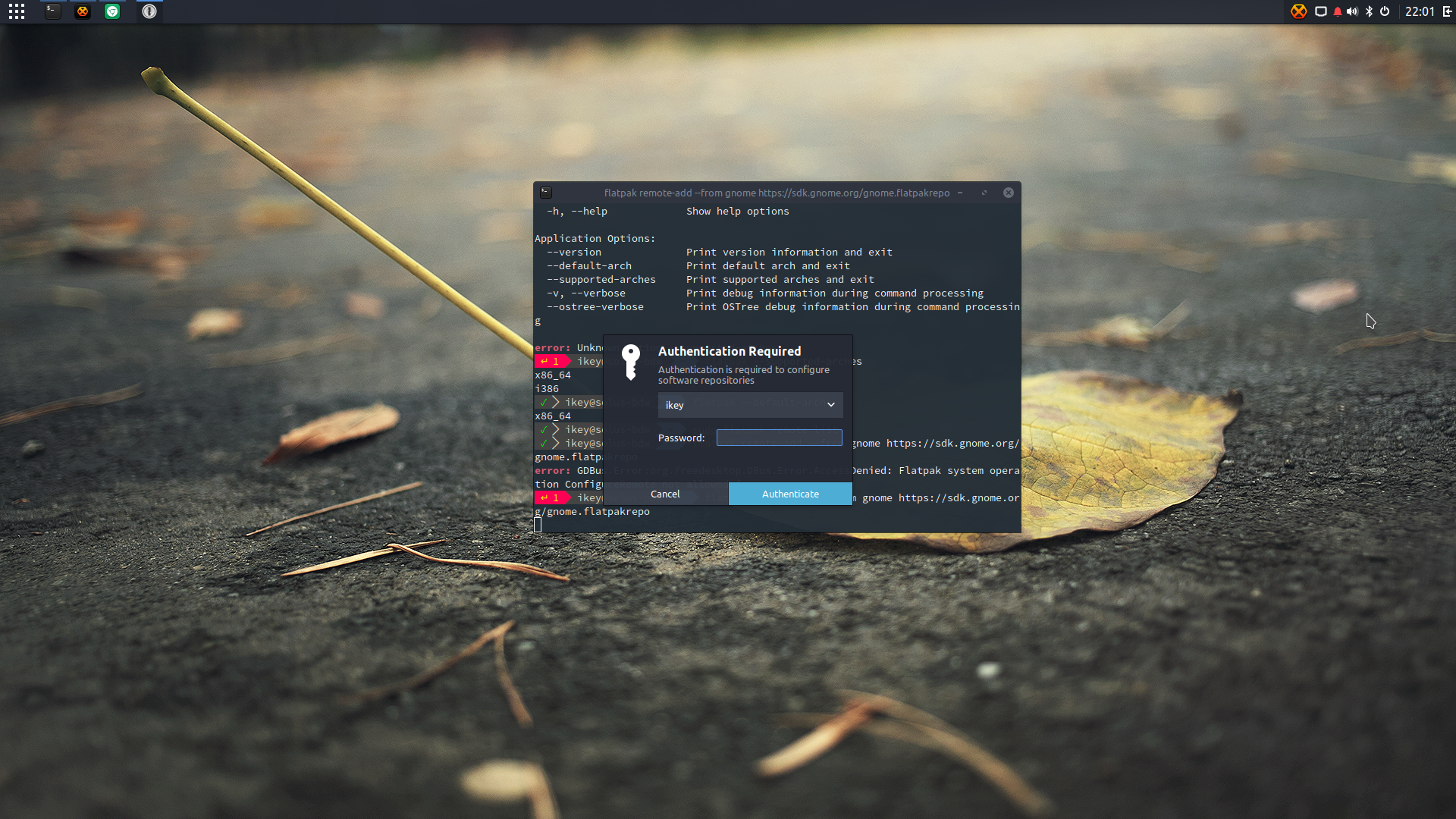
Task: Click the "Authentication Required" heading
Action: 730,351
